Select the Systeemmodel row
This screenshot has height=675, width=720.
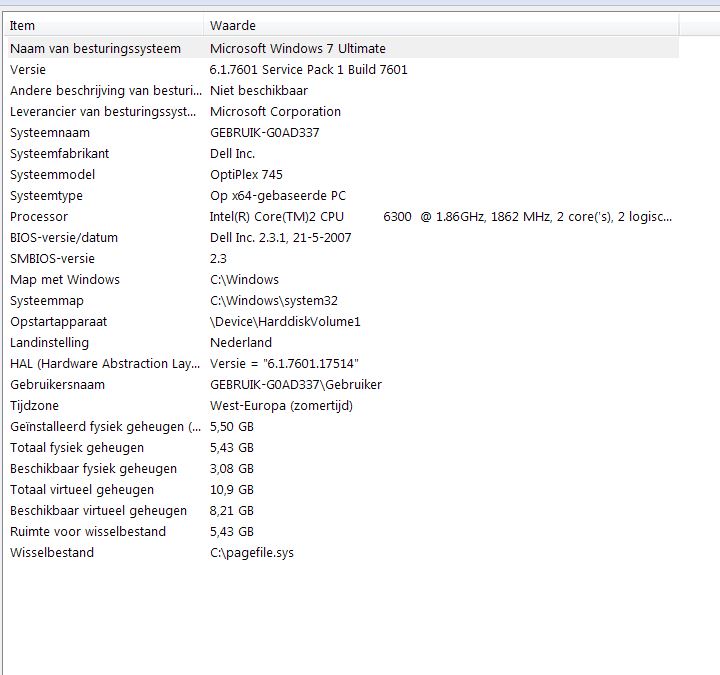coord(53,174)
